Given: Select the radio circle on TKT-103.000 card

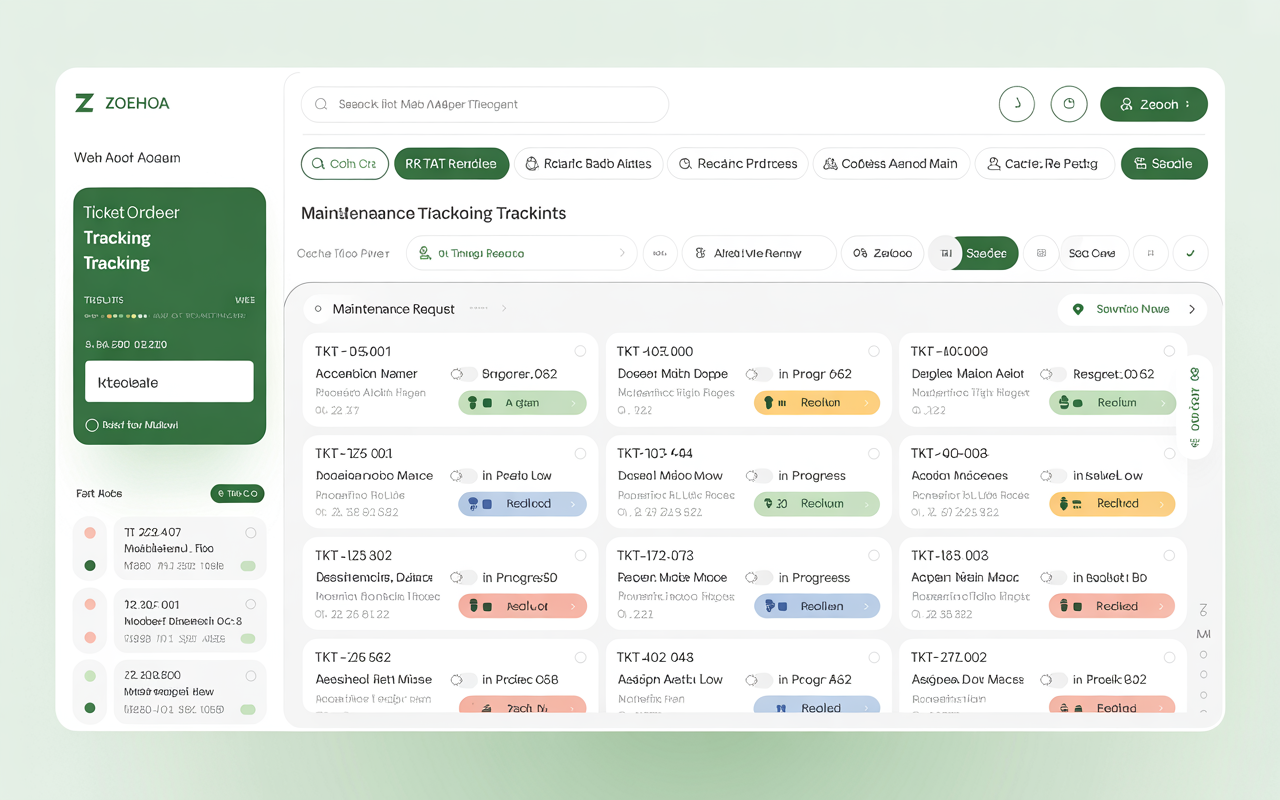Looking at the screenshot, I should click(874, 351).
